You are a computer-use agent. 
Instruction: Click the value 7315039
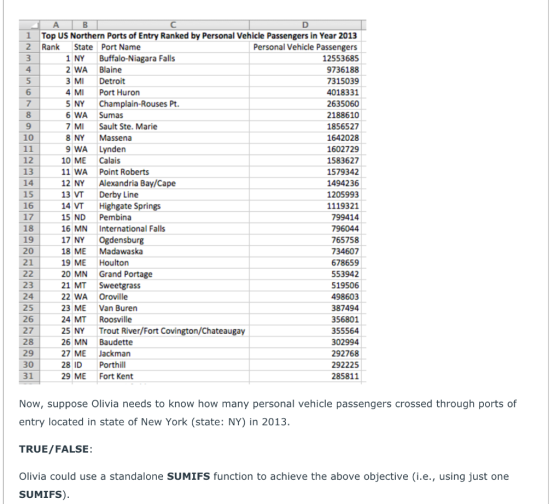point(343,81)
